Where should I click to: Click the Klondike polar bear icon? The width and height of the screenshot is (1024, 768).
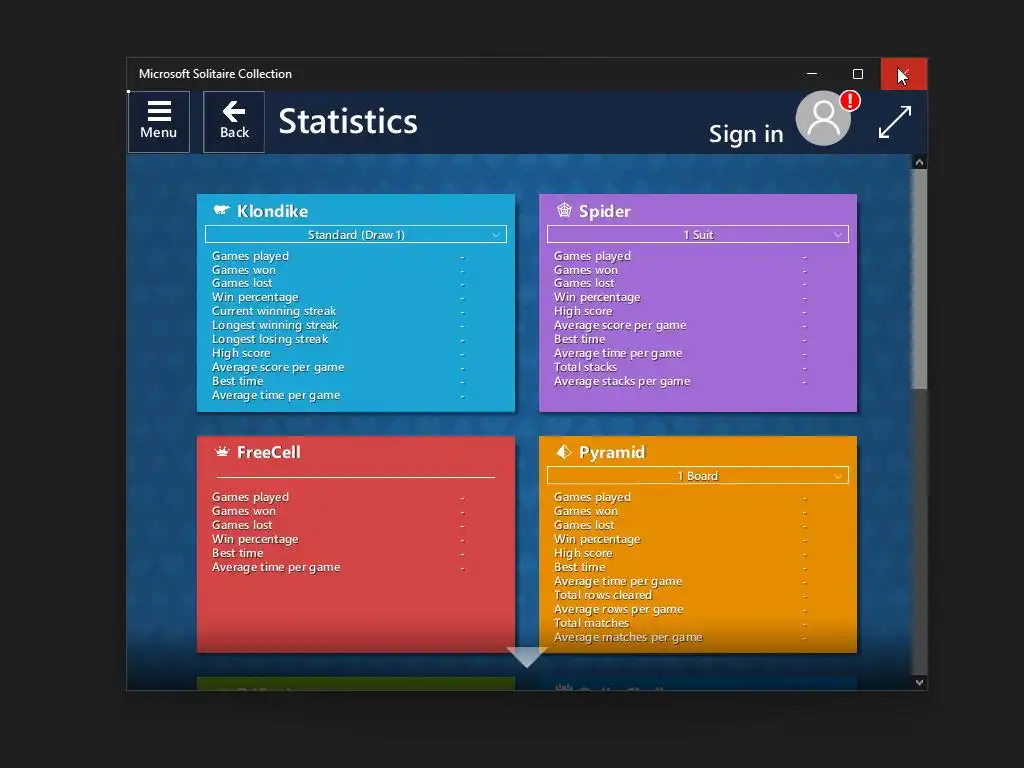click(221, 210)
